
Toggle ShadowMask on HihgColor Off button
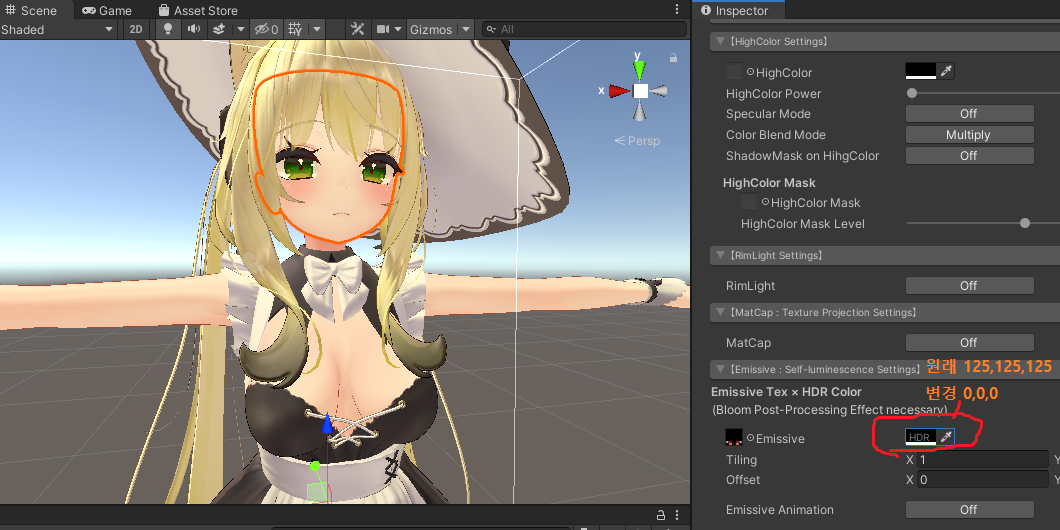pos(969,155)
